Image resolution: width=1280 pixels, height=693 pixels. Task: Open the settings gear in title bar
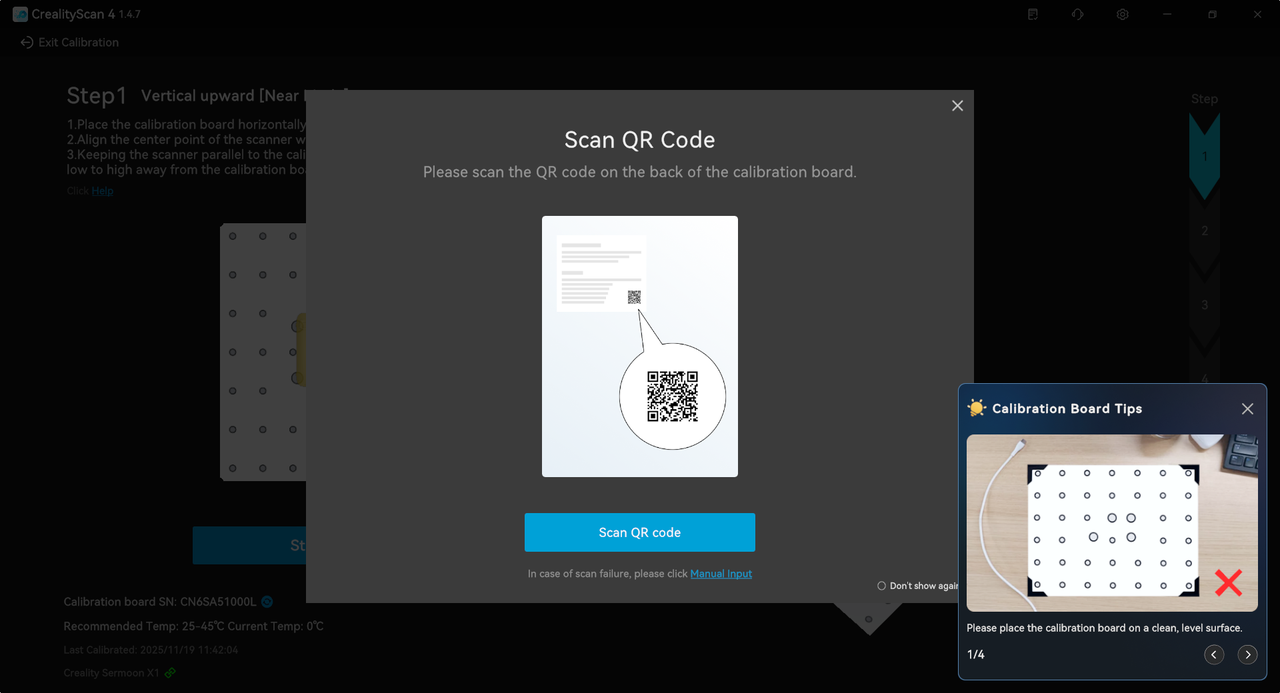point(1123,14)
